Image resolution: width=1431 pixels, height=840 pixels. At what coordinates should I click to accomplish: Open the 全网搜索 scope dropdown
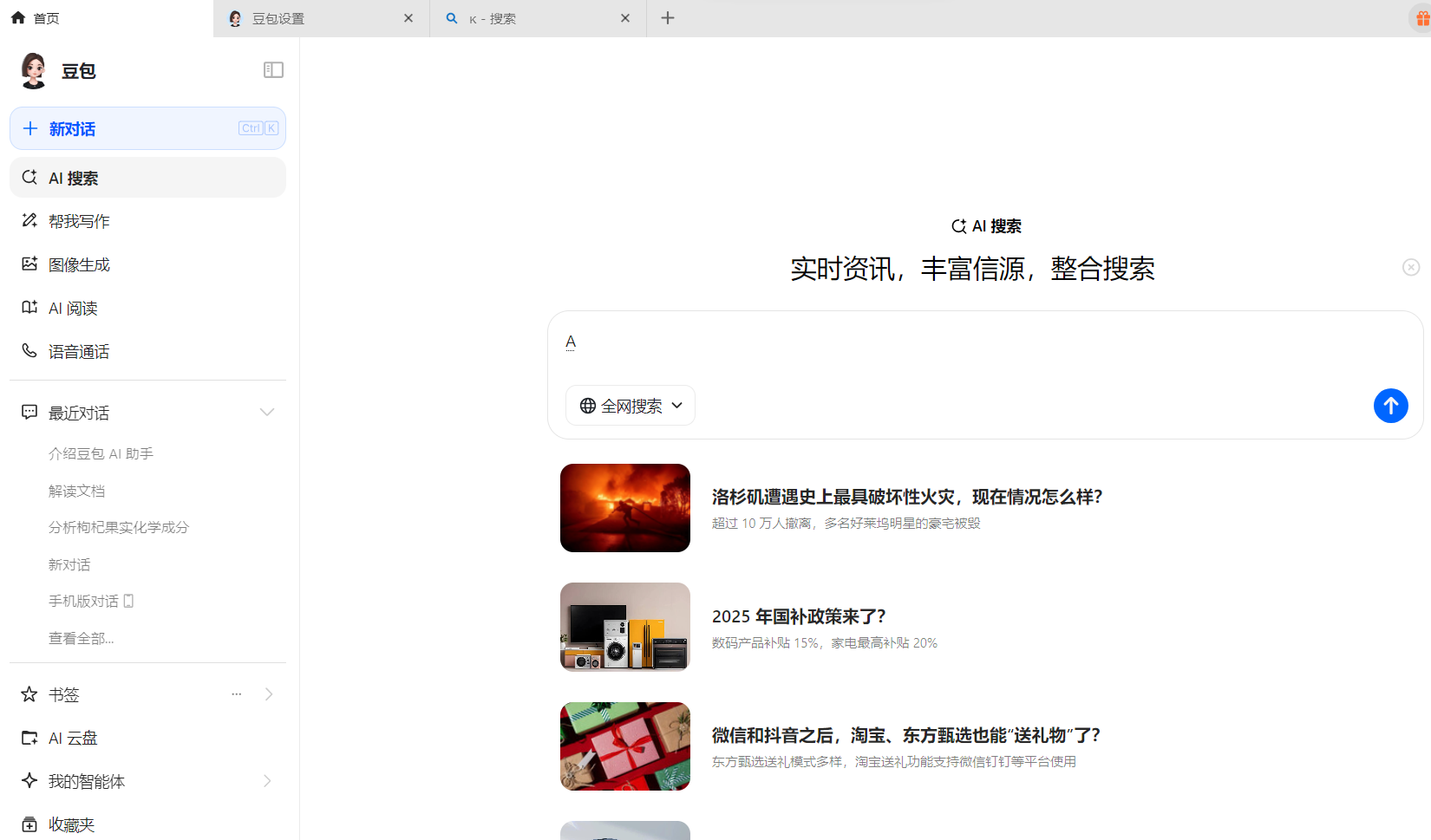click(631, 406)
